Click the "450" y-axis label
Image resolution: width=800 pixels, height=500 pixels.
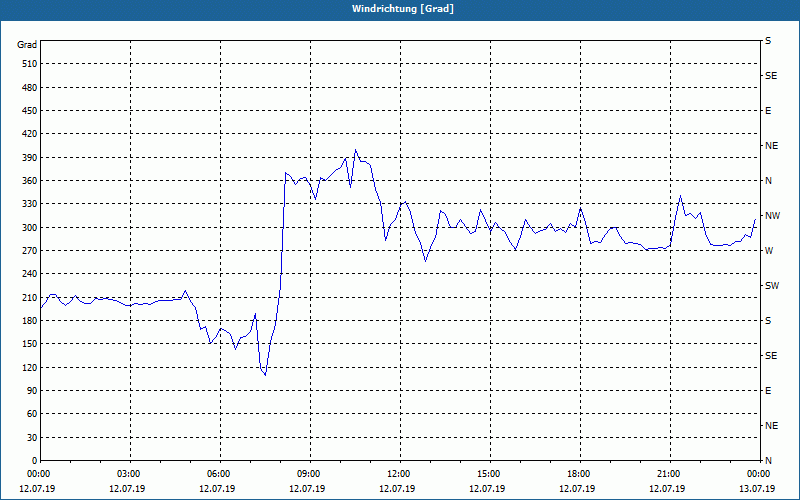point(30,111)
